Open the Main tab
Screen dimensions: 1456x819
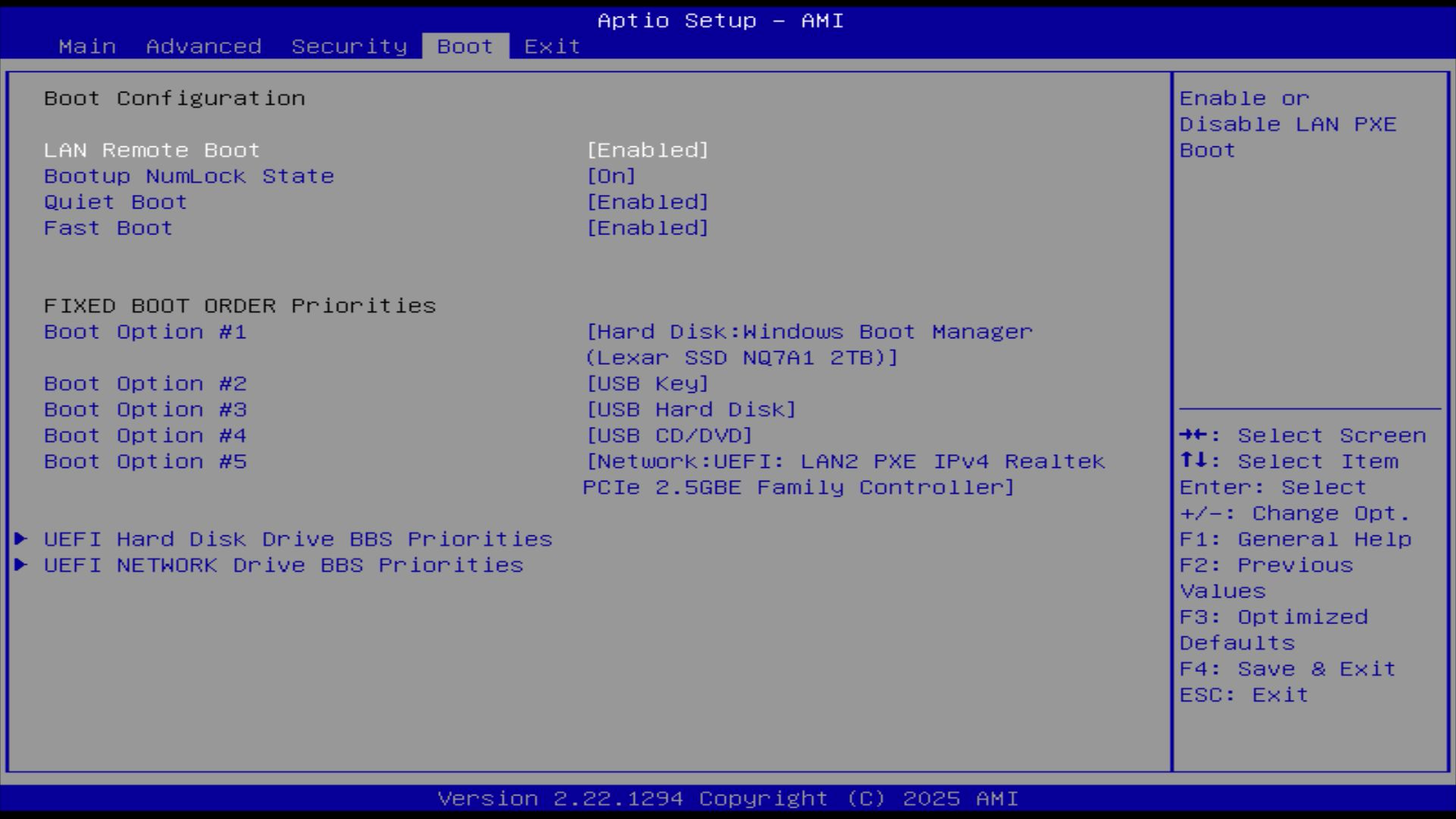pos(87,46)
